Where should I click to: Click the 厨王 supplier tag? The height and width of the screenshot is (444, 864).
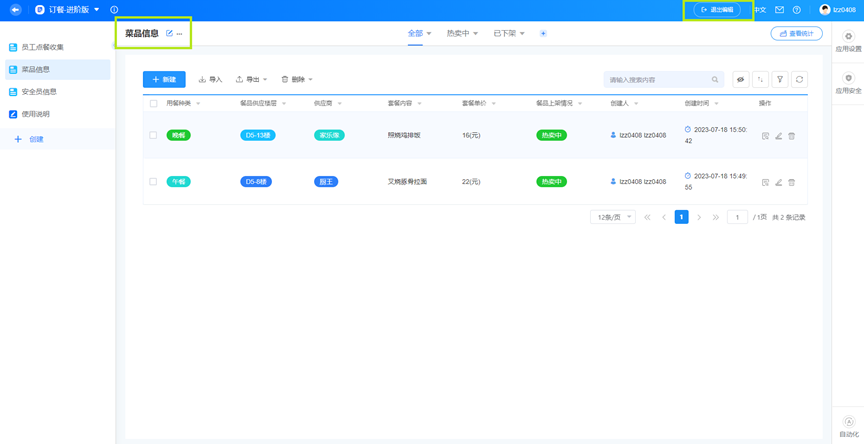click(326, 181)
